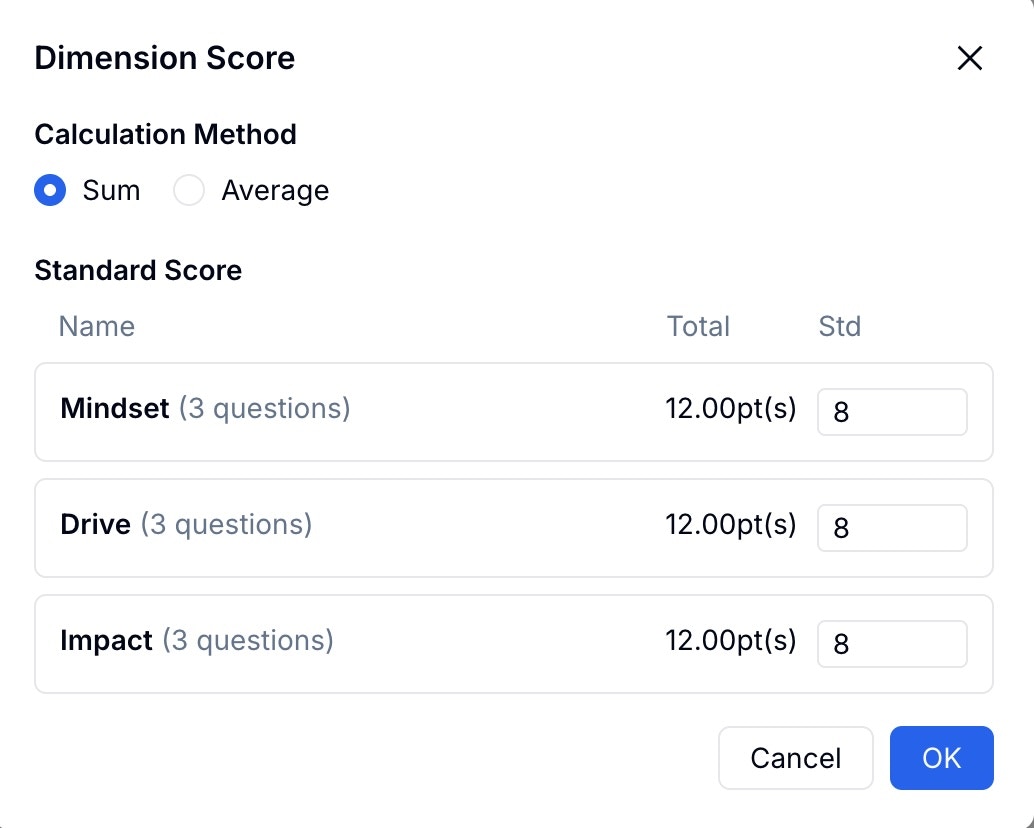Click the Mindset standard score input

tap(892, 412)
